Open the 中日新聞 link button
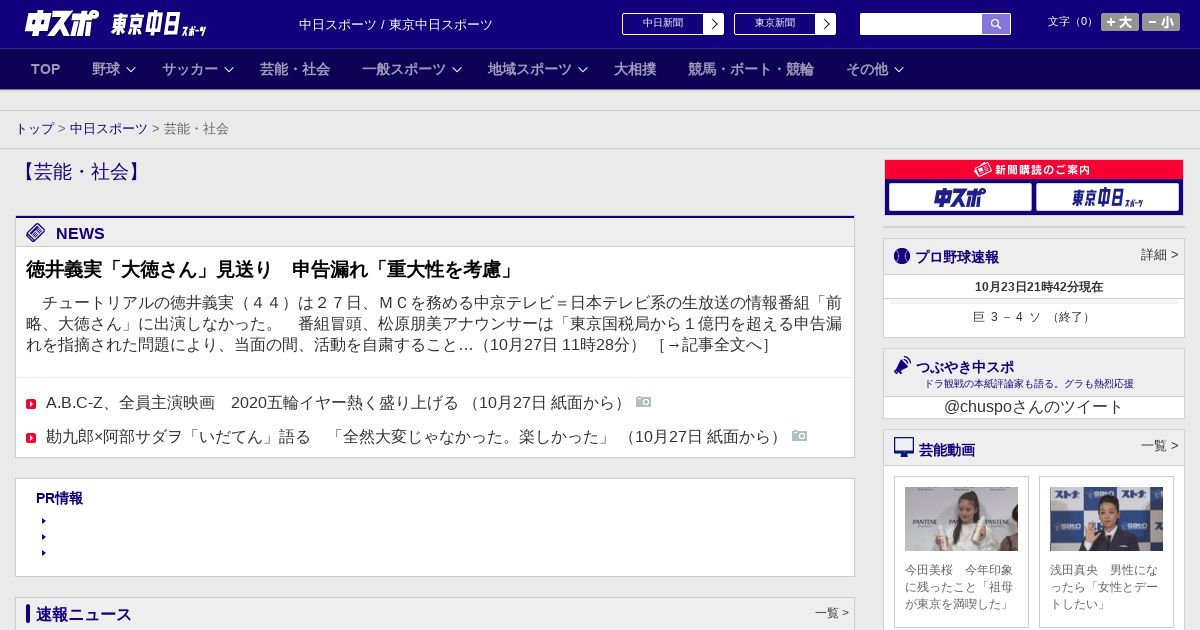 click(x=663, y=24)
